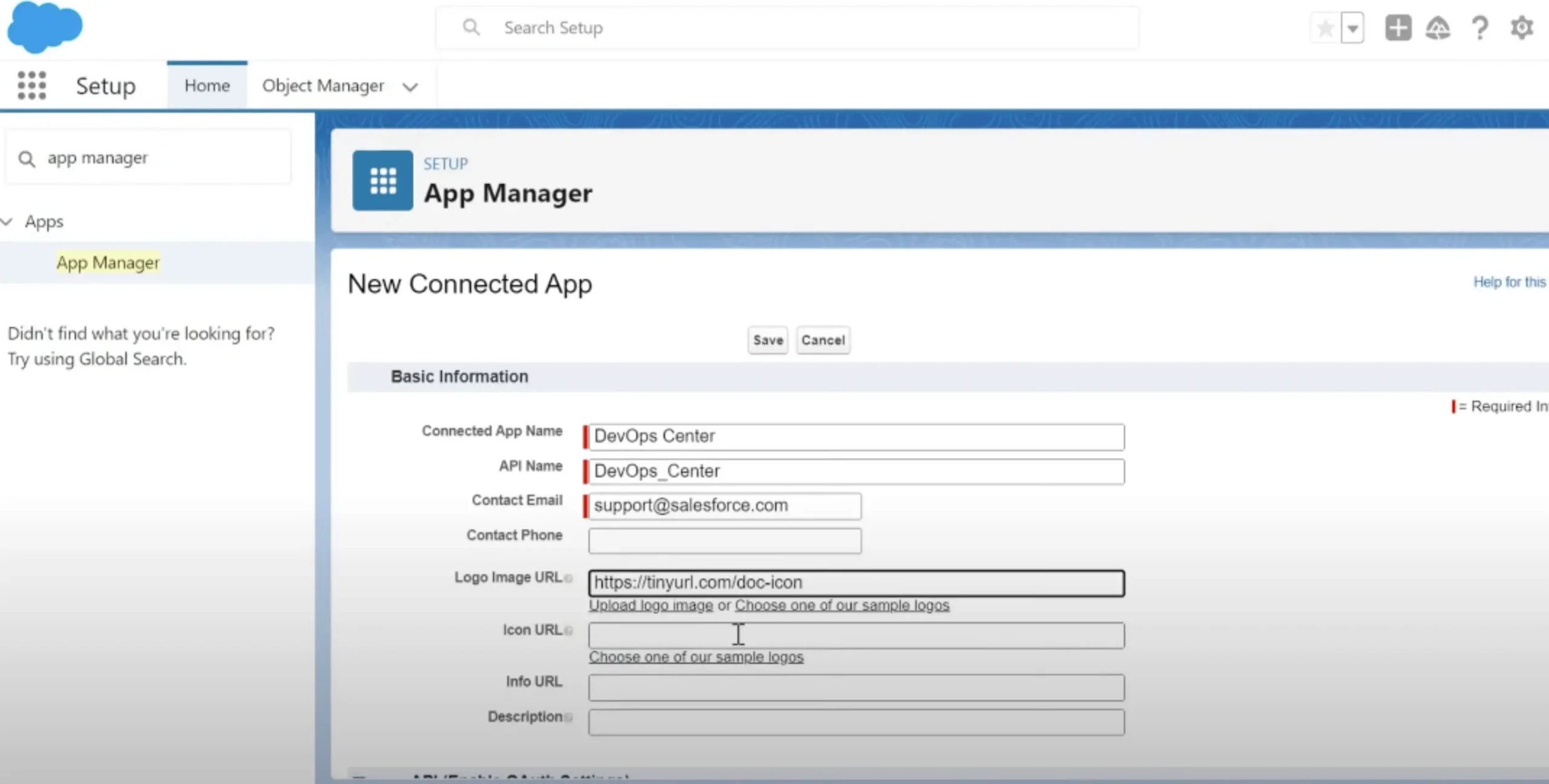This screenshot has width=1549, height=784.
Task: Select App Manager in sidebar
Action: pyautogui.click(x=108, y=263)
